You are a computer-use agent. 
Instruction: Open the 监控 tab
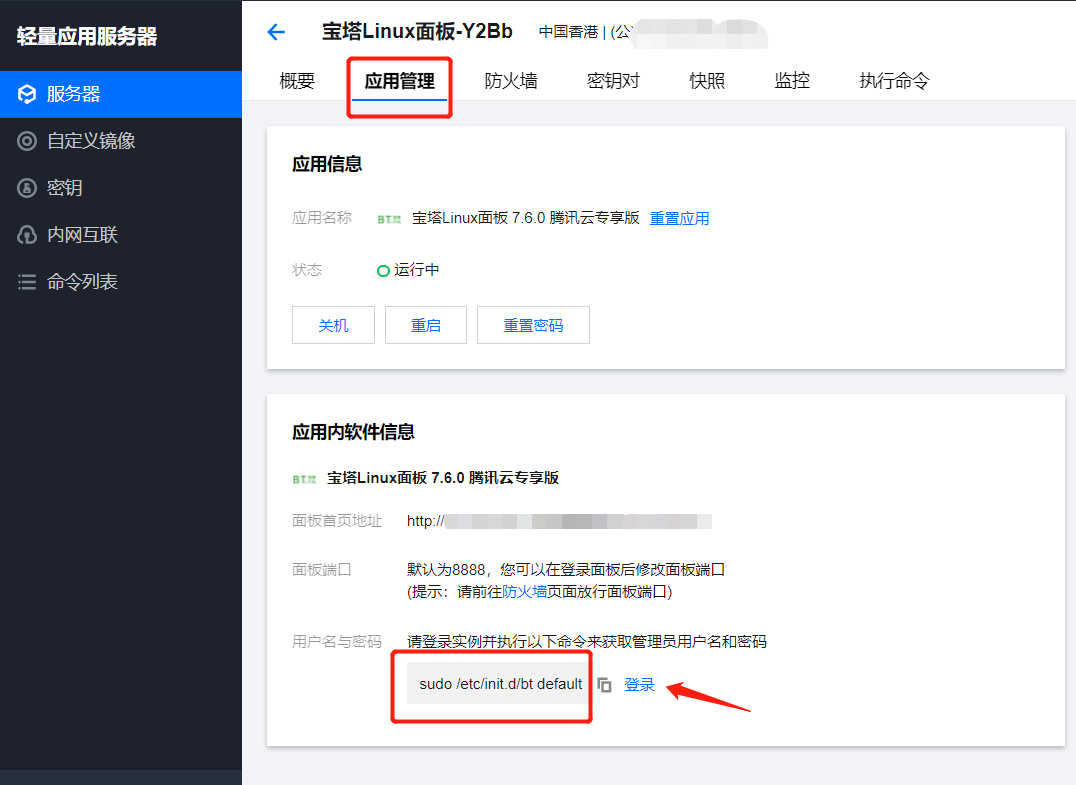(791, 80)
